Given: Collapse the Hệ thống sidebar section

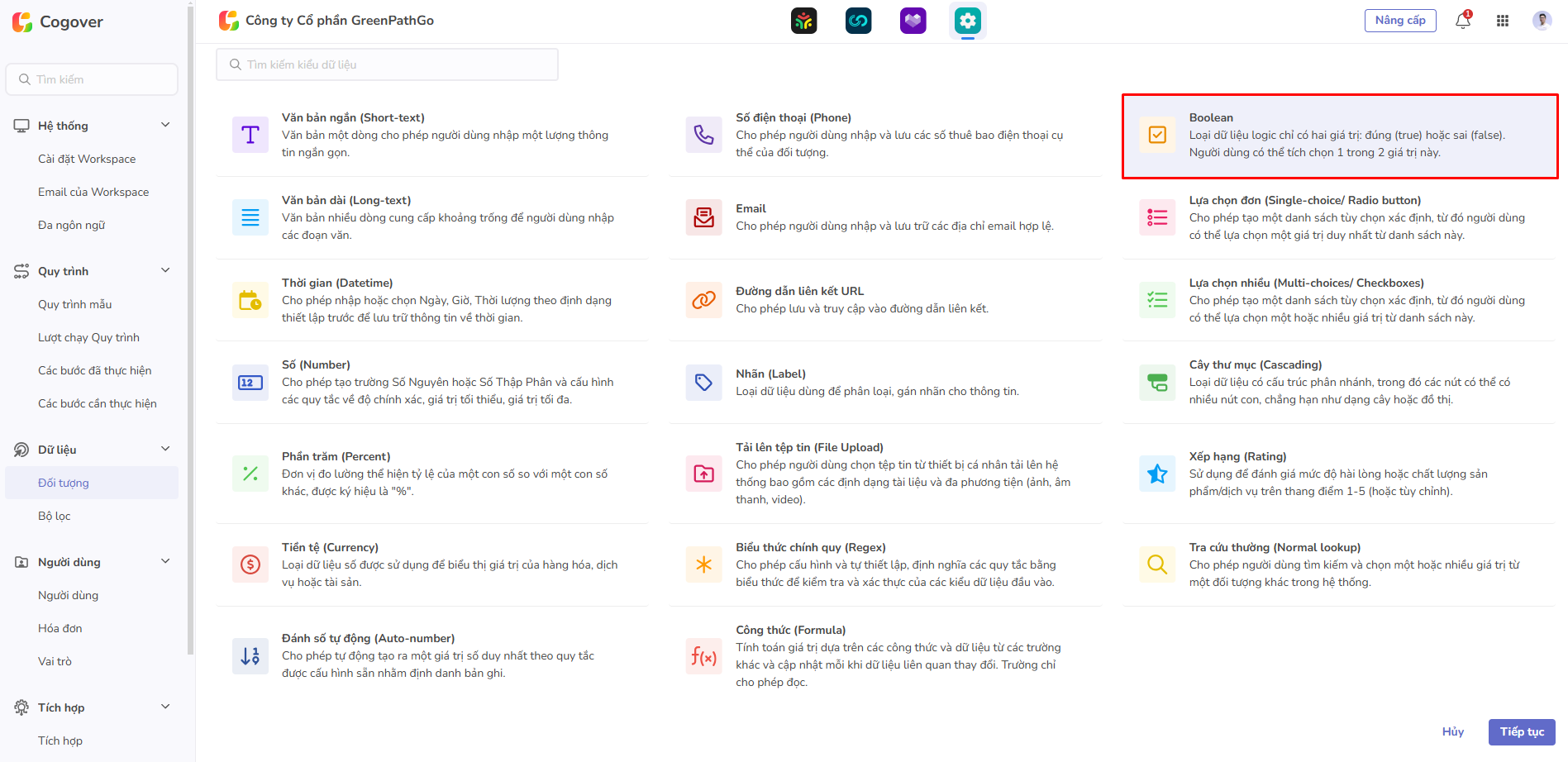Looking at the screenshot, I should click(165, 126).
